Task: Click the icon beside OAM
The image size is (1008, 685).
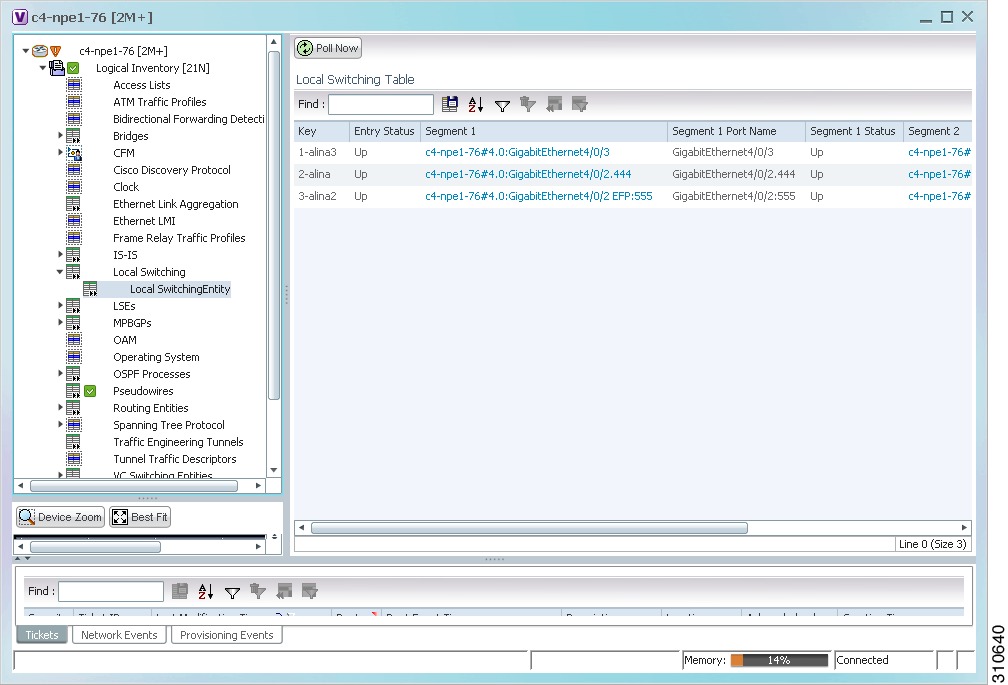Action: [74, 340]
